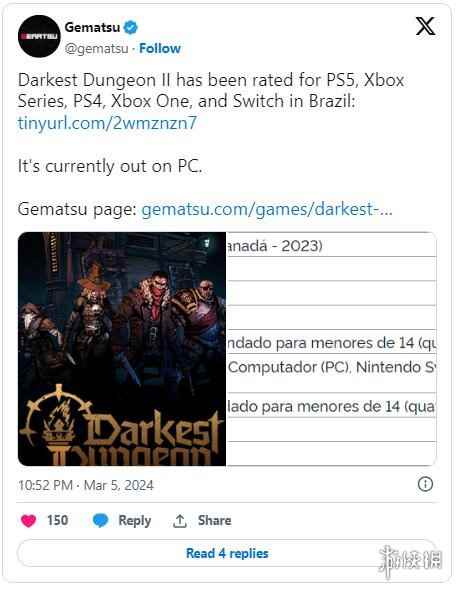Click the Gematsu display name

tap(93, 27)
